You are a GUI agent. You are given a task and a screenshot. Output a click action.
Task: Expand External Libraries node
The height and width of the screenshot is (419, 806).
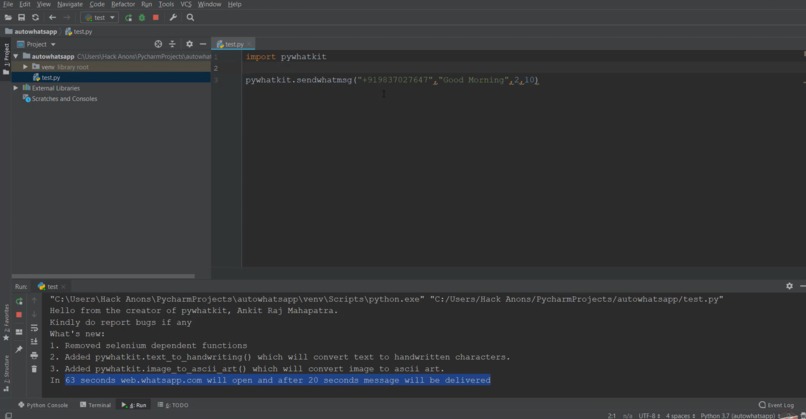point(16,88)
